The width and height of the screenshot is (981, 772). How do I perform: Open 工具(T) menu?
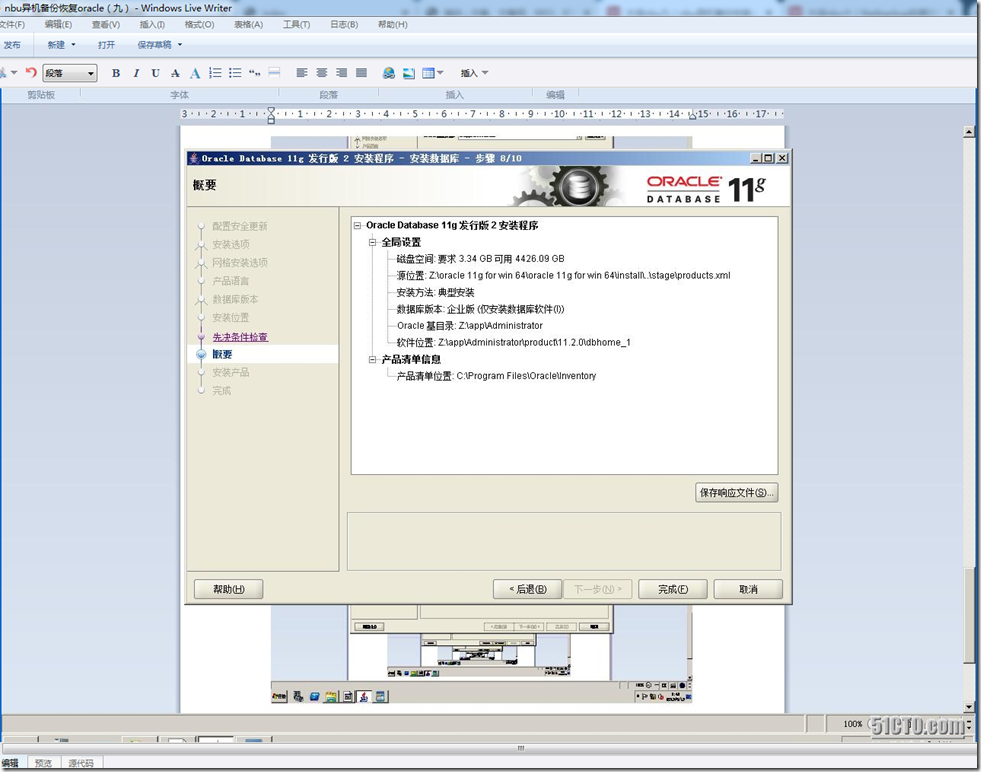[296, 24]
